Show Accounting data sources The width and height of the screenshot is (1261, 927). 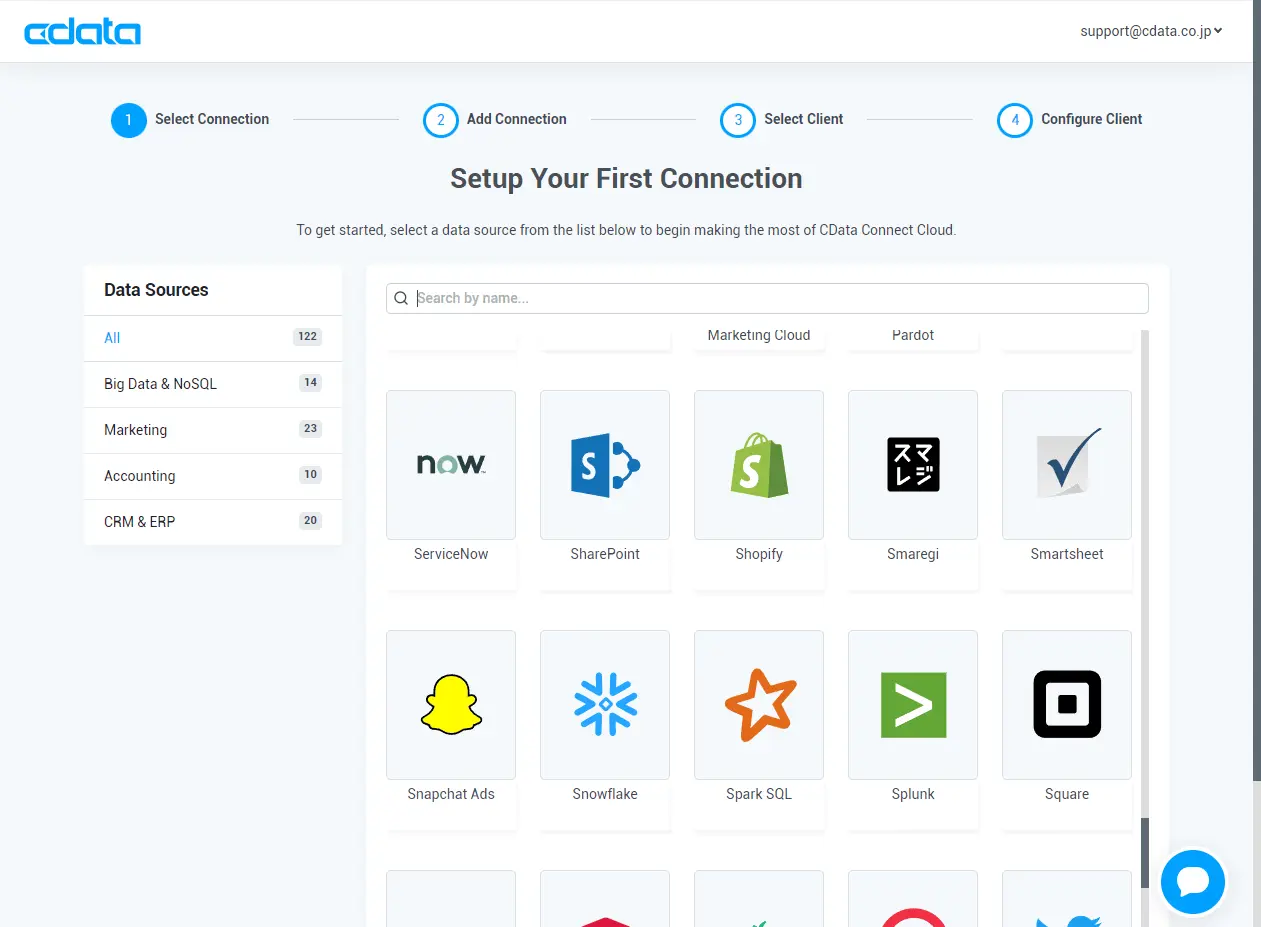pos(213,476)
